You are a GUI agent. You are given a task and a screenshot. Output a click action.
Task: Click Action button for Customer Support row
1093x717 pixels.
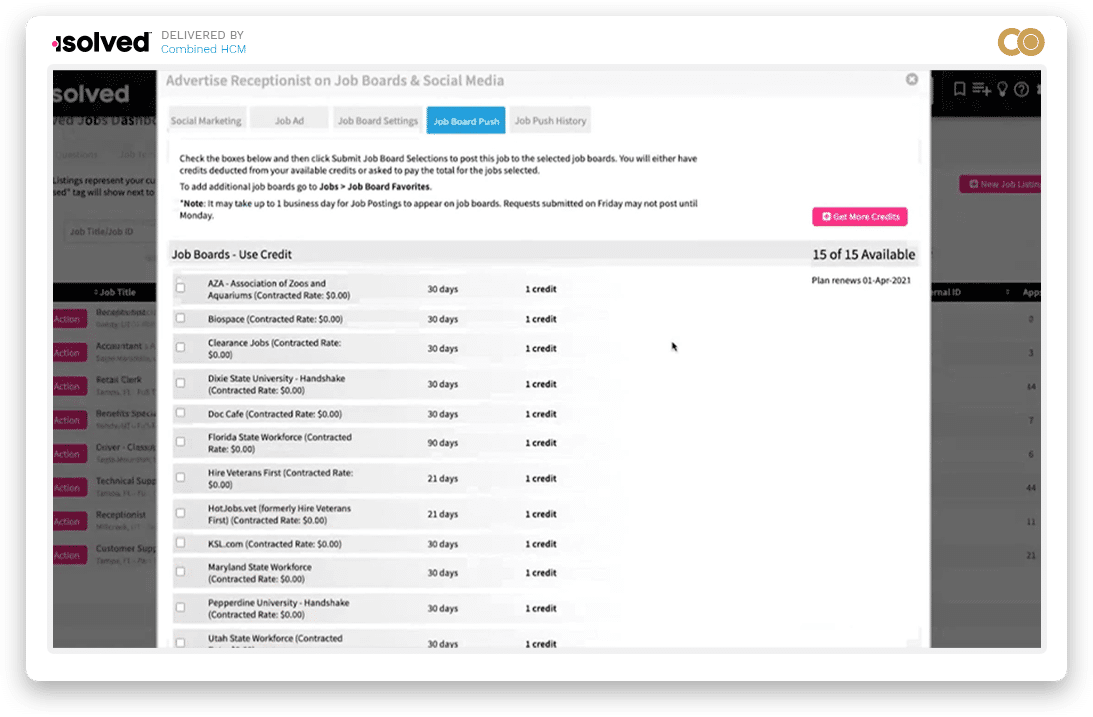pos(69,555)
